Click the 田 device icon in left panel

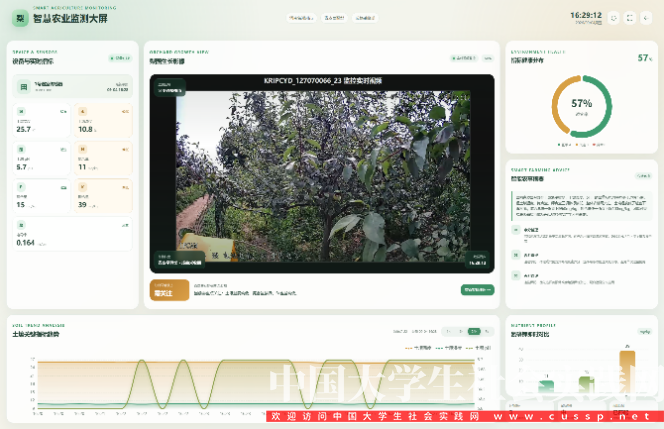[x=24, y=86]
